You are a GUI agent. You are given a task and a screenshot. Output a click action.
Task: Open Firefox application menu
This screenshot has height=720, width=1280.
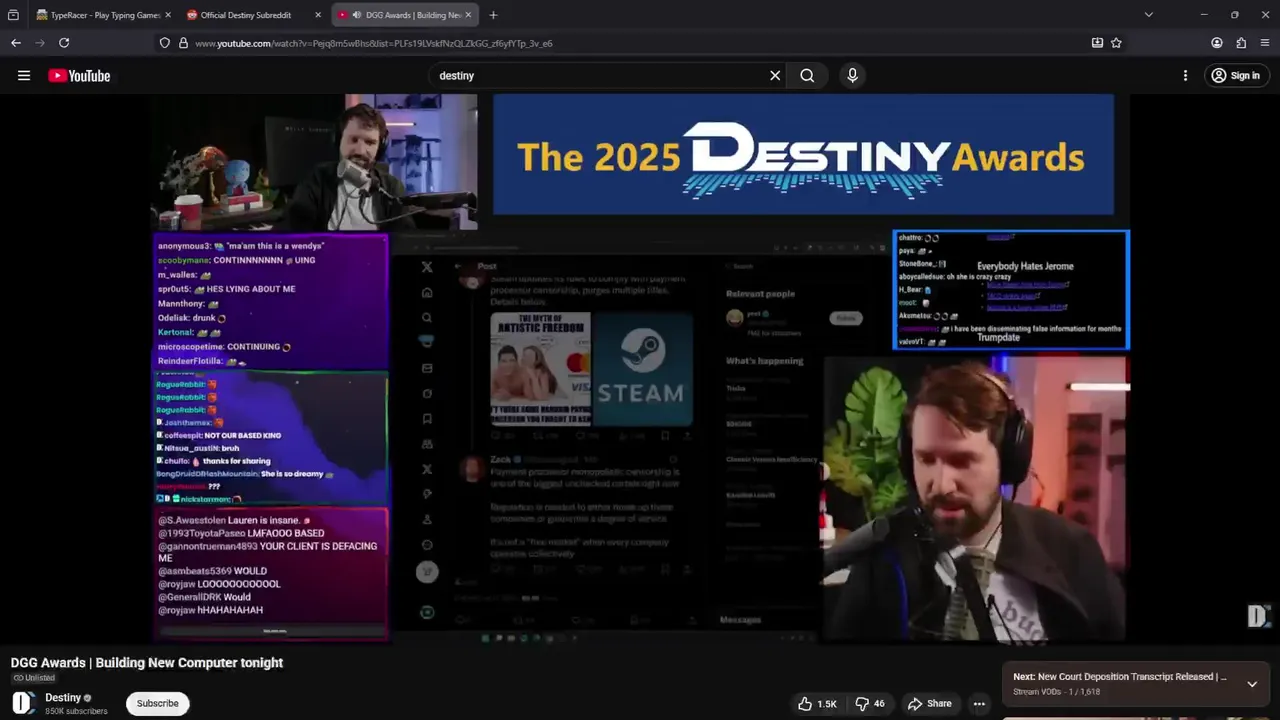[1265, 43]
